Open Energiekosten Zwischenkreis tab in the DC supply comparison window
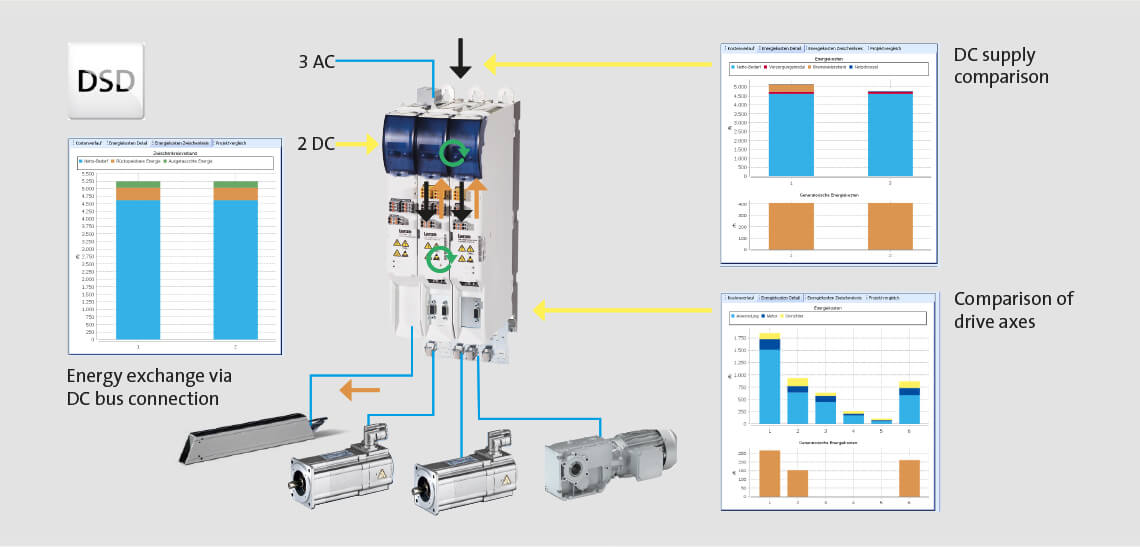The image size is (1140, 547). [835, 48]
